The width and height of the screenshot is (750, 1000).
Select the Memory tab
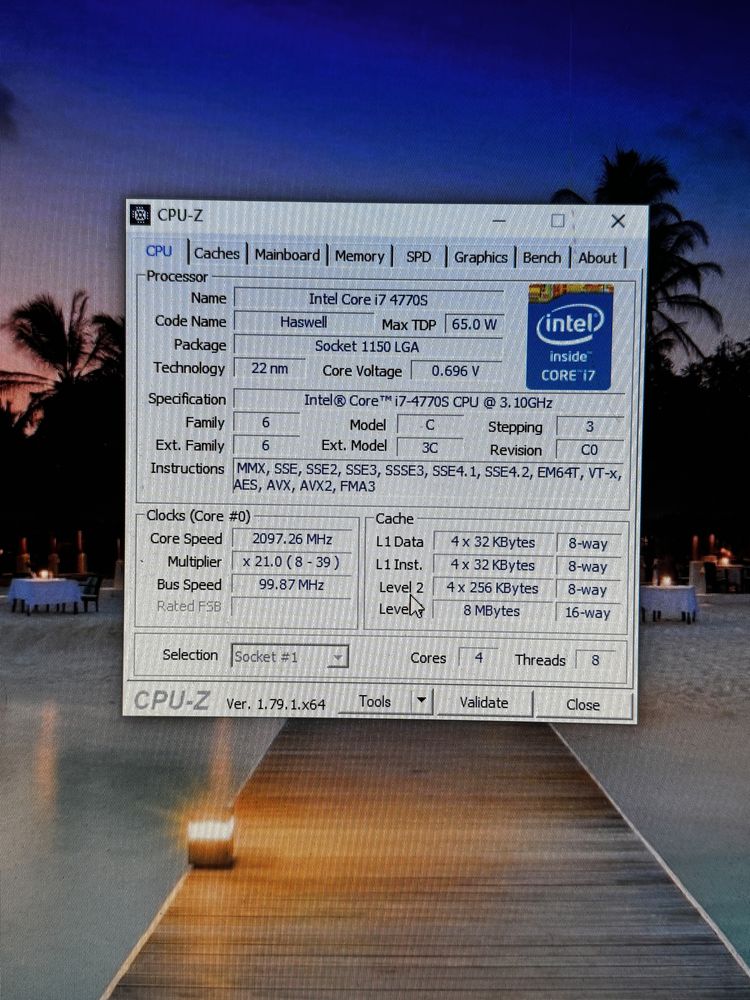(x=359, y=256)
